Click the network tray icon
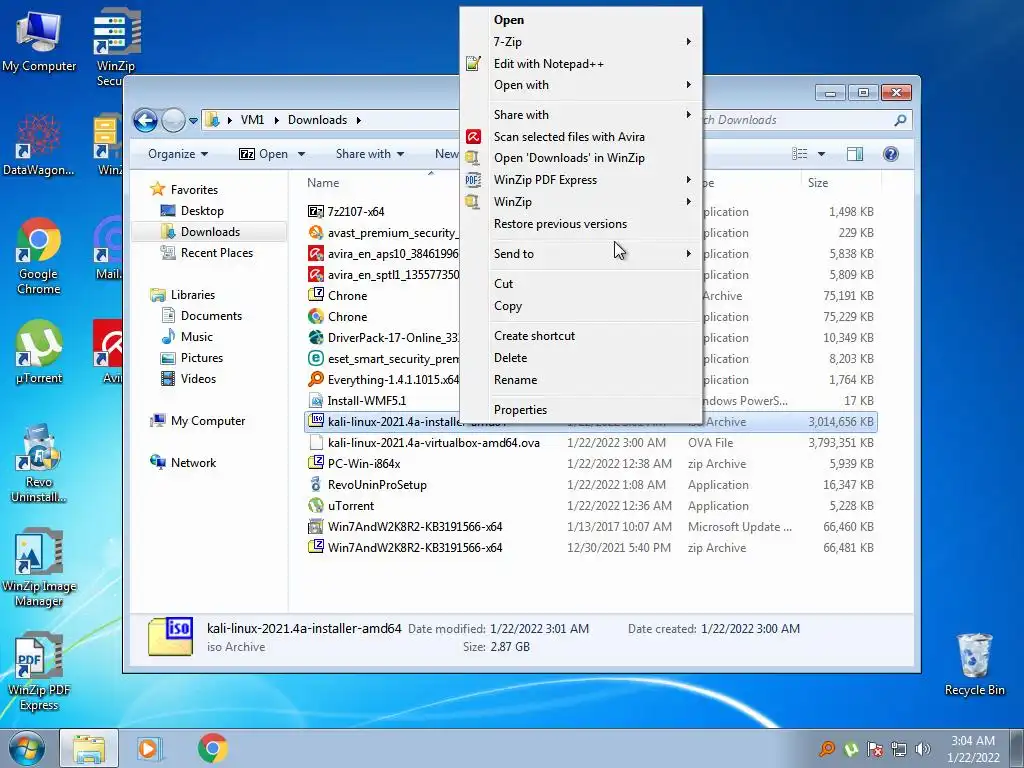Viewport: 1024px width, 768px height. click(899, 748)
